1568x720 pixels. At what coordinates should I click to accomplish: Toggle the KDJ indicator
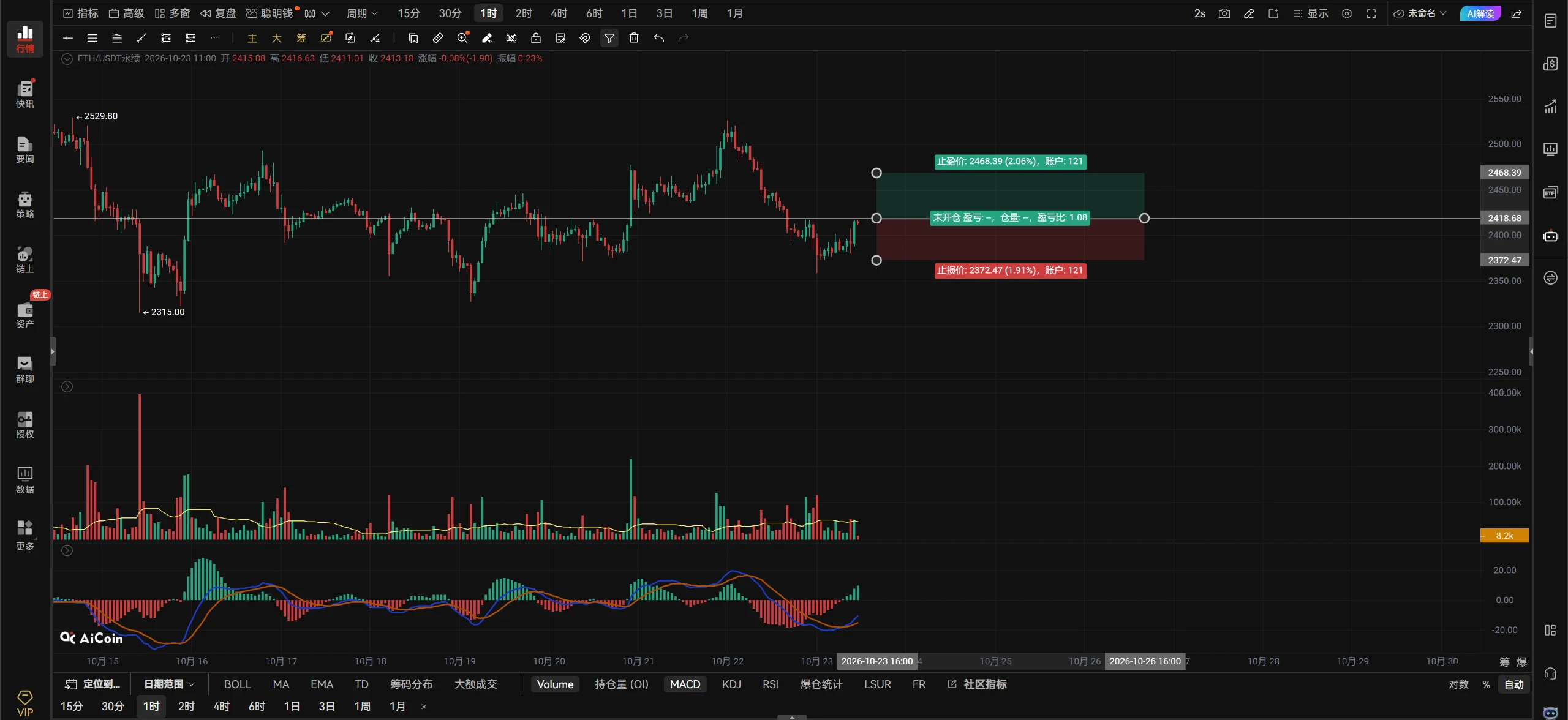[731, 684]
